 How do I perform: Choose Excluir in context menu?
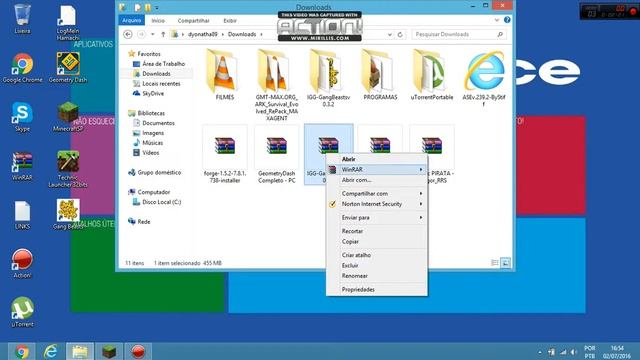pos(377,265)
